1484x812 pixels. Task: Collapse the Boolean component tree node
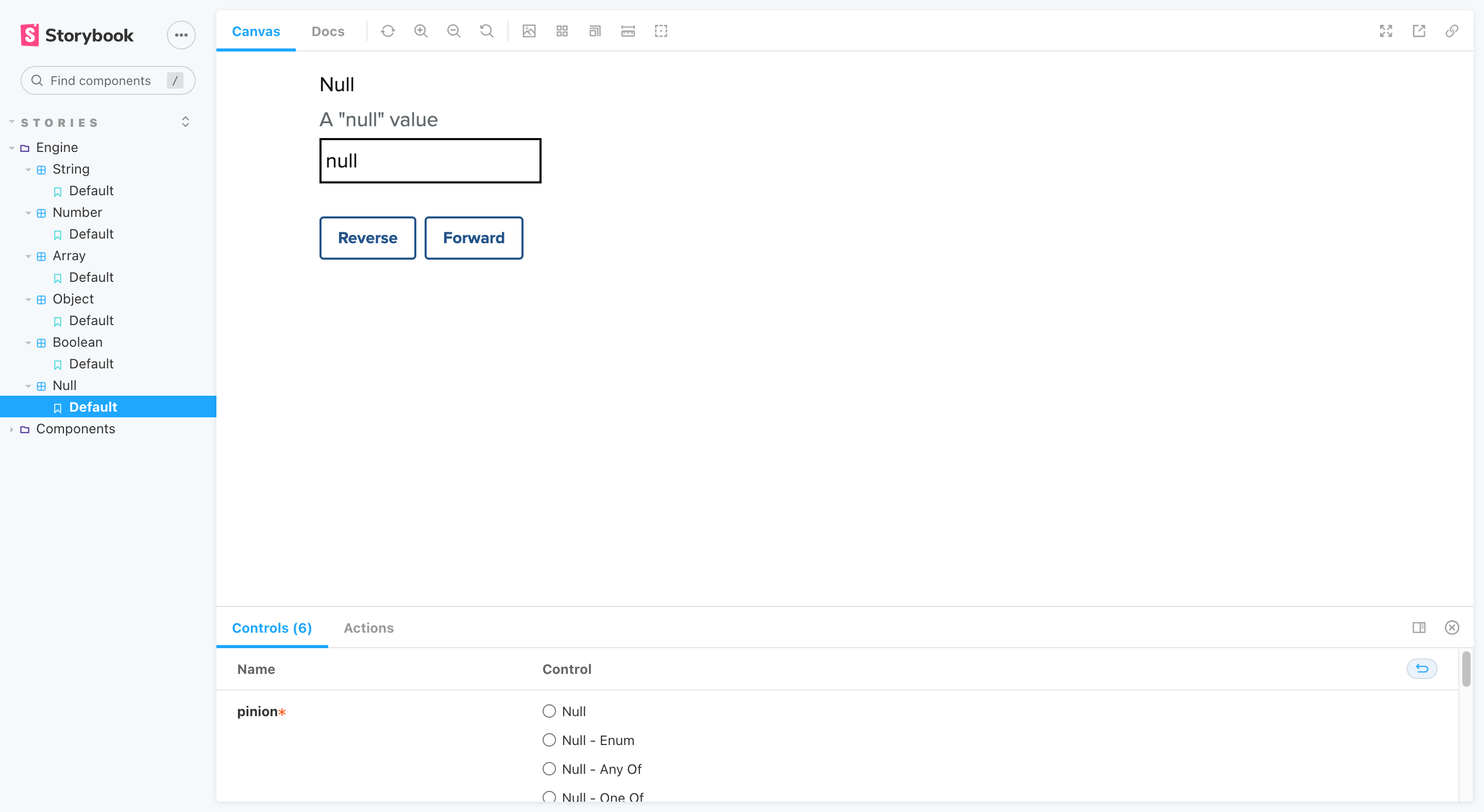click(28, 343)
